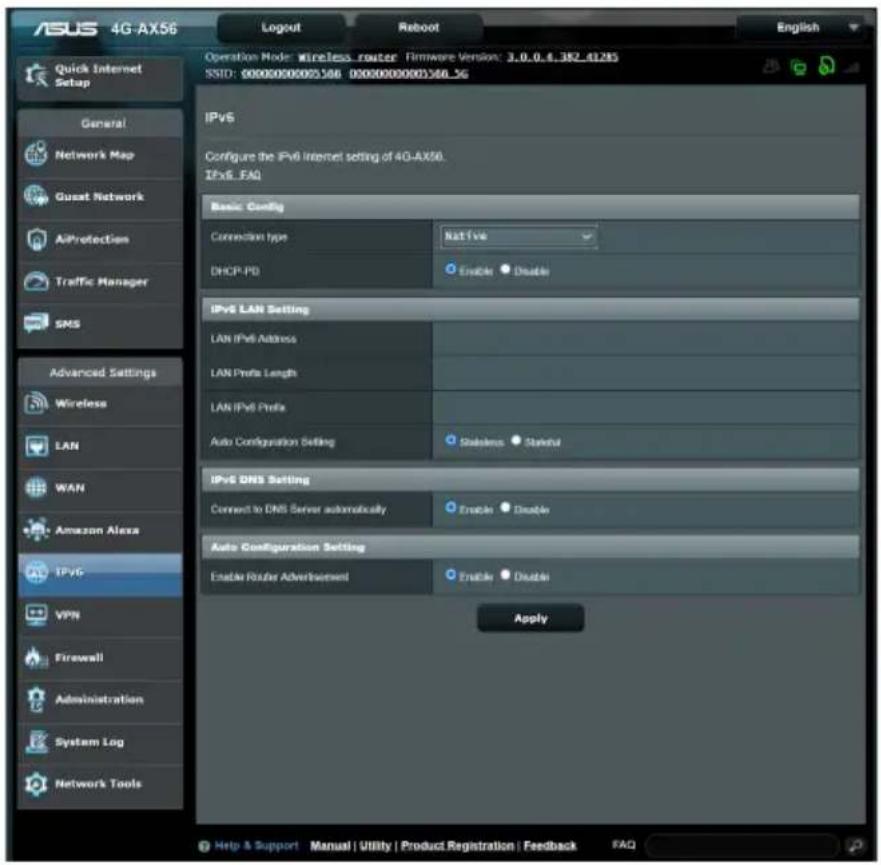Open the Product Registration footer link

click(x=457, y=845)
